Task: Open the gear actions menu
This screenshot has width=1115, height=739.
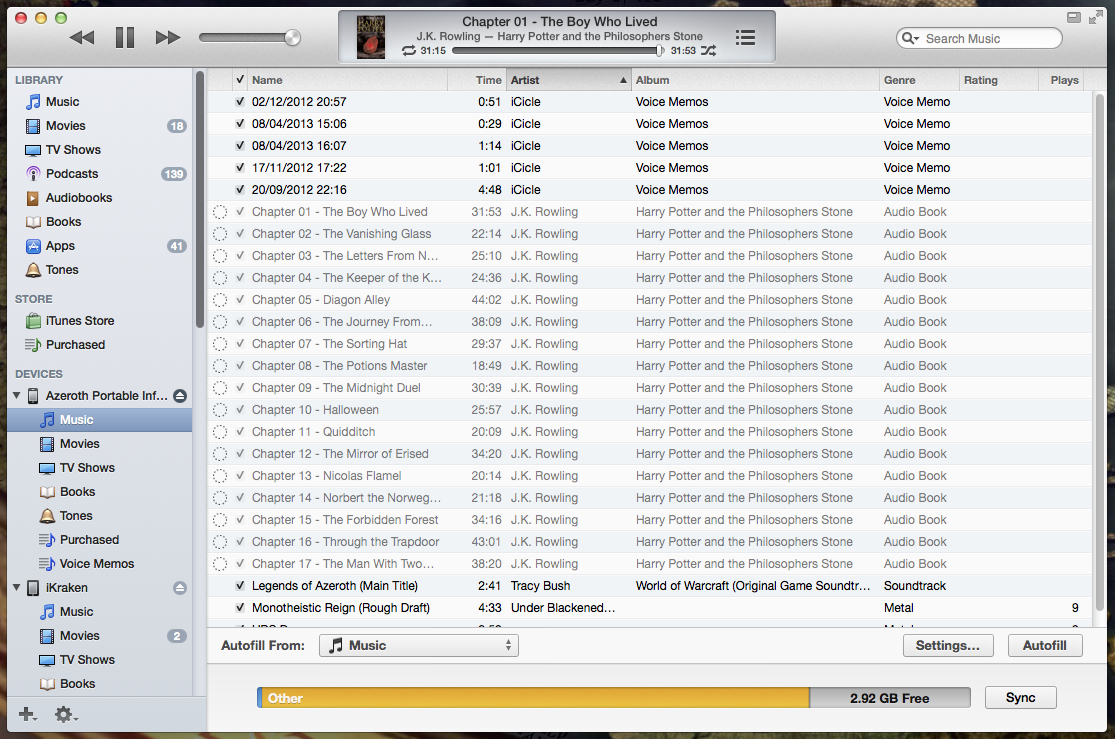Action: click(65, 714)
